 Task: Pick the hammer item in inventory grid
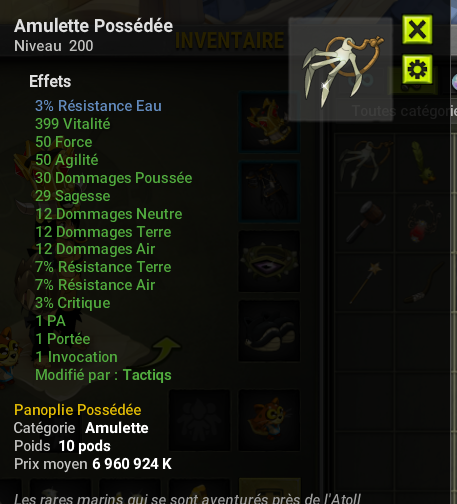click(364, 222)
